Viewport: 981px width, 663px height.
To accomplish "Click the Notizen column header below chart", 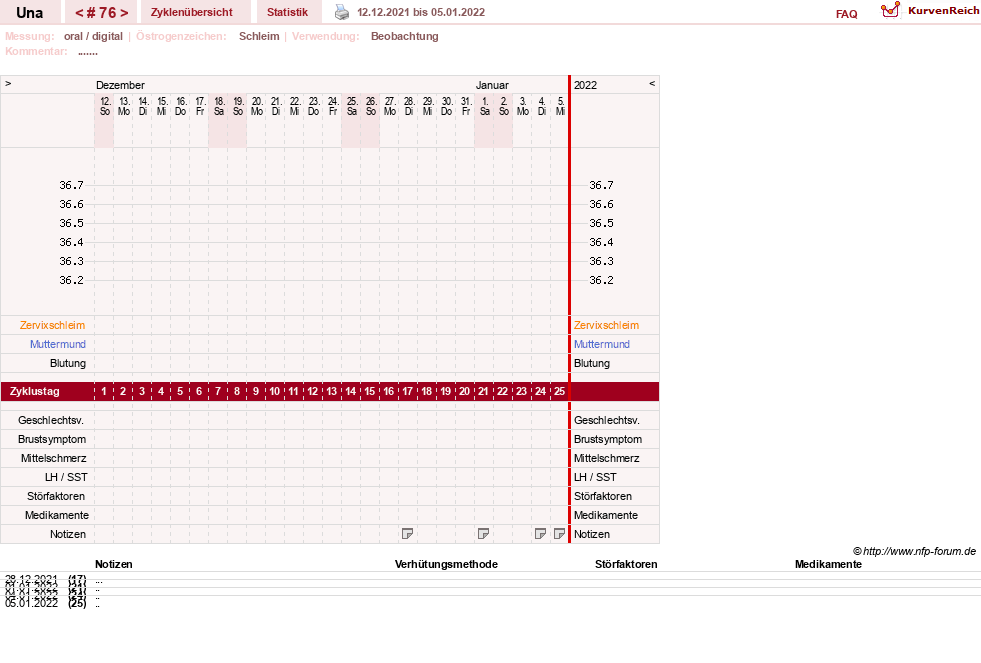I will click(x=114, y=564).
